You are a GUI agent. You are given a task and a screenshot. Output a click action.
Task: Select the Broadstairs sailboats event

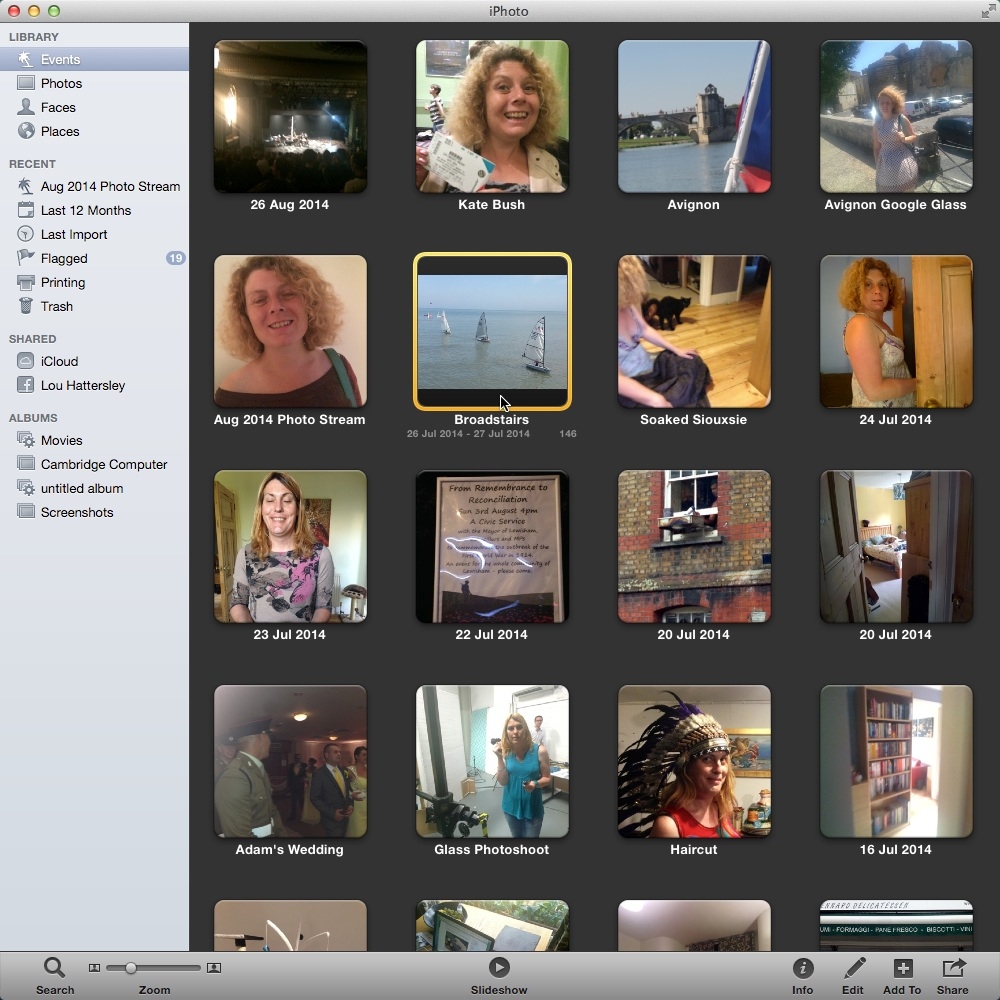pos(492,332)
